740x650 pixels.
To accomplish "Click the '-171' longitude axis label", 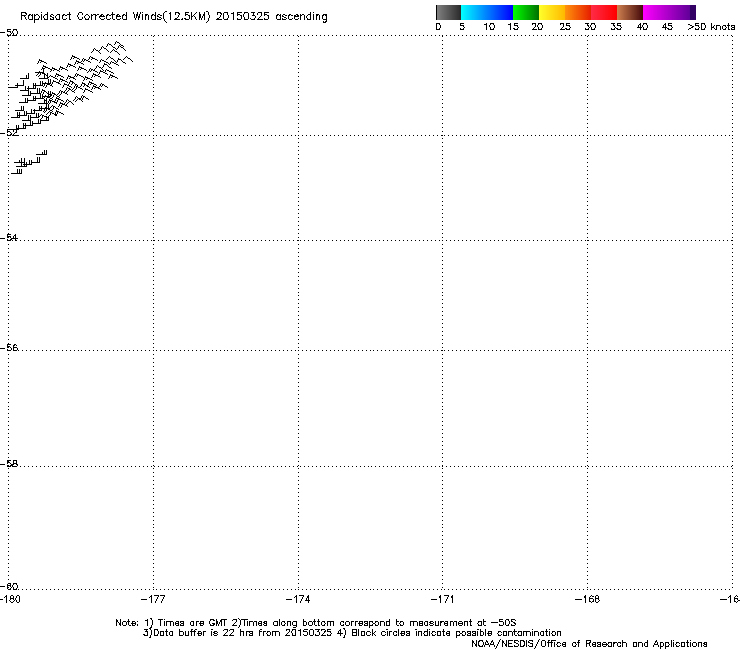I will 443,599.
